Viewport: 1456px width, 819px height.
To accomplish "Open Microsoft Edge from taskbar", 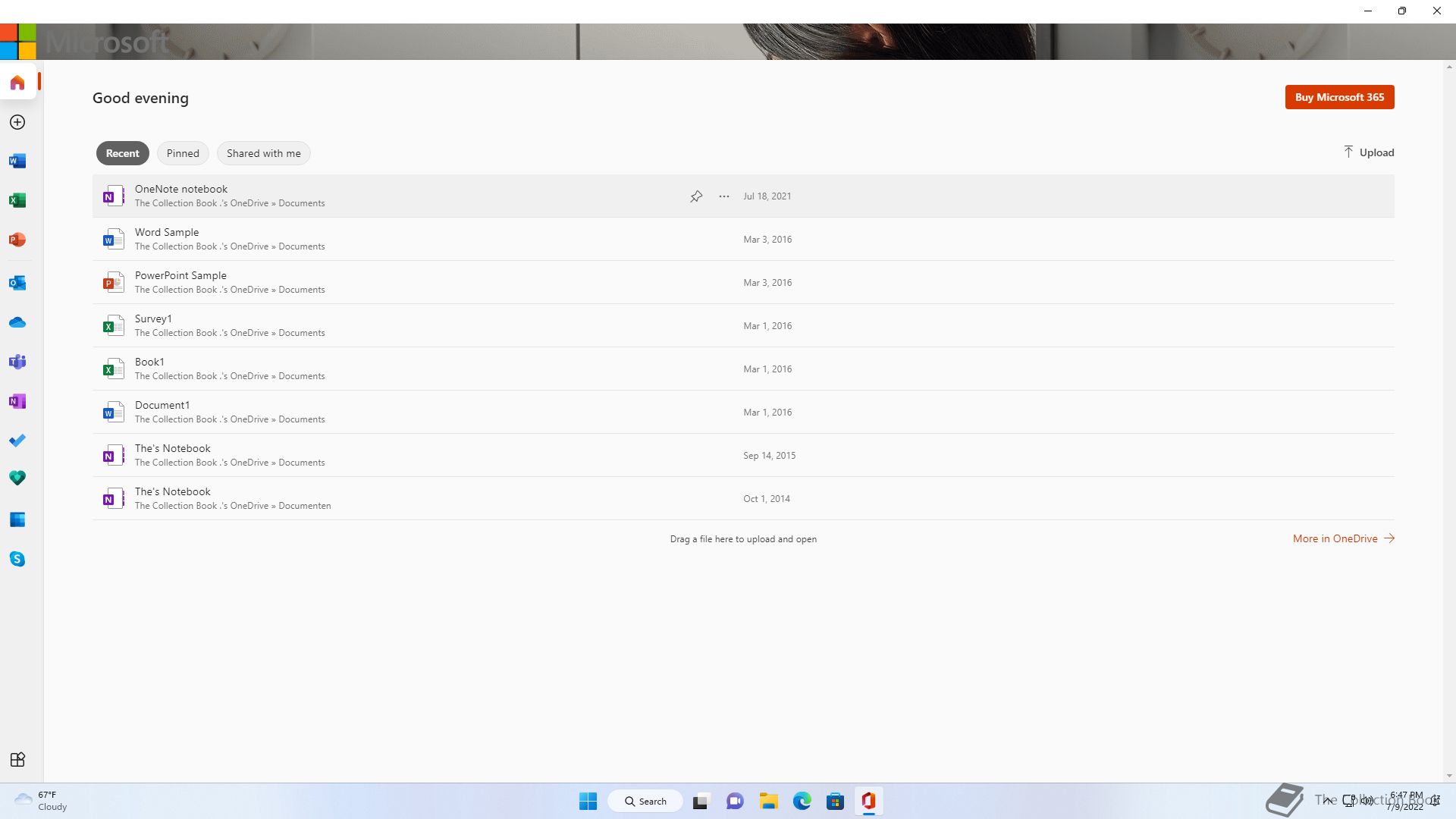I will click(x=802, y=801).
